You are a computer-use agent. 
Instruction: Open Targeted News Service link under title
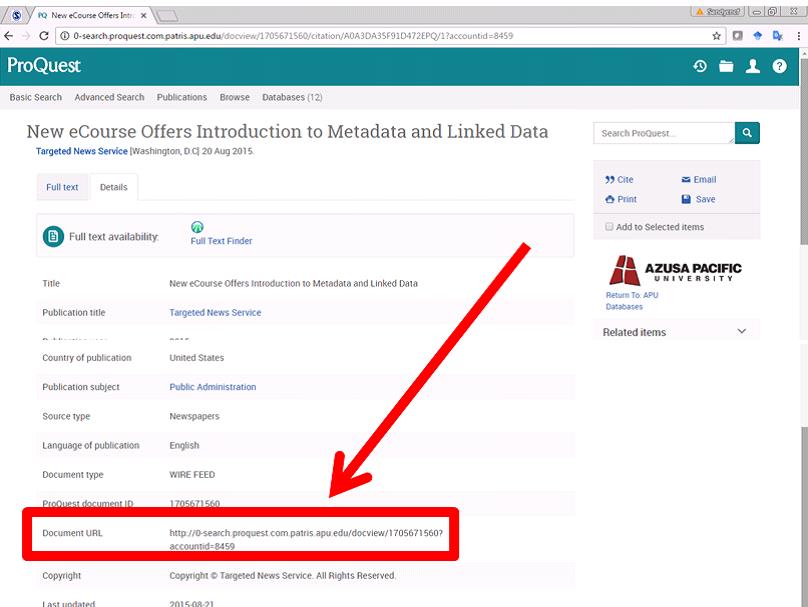coord(81,151)
